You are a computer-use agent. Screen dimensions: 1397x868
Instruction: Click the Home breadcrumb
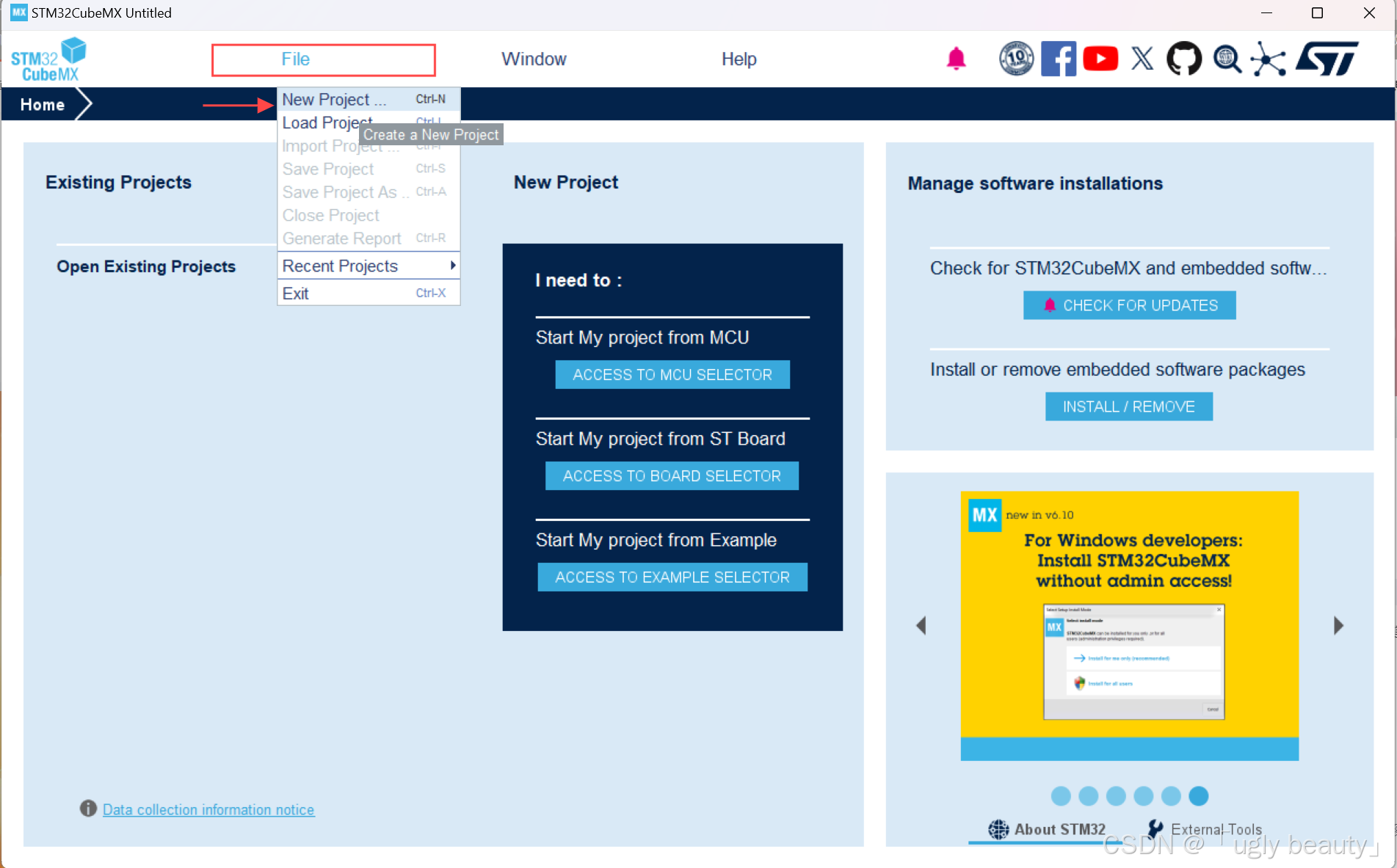tap(43, 105)
